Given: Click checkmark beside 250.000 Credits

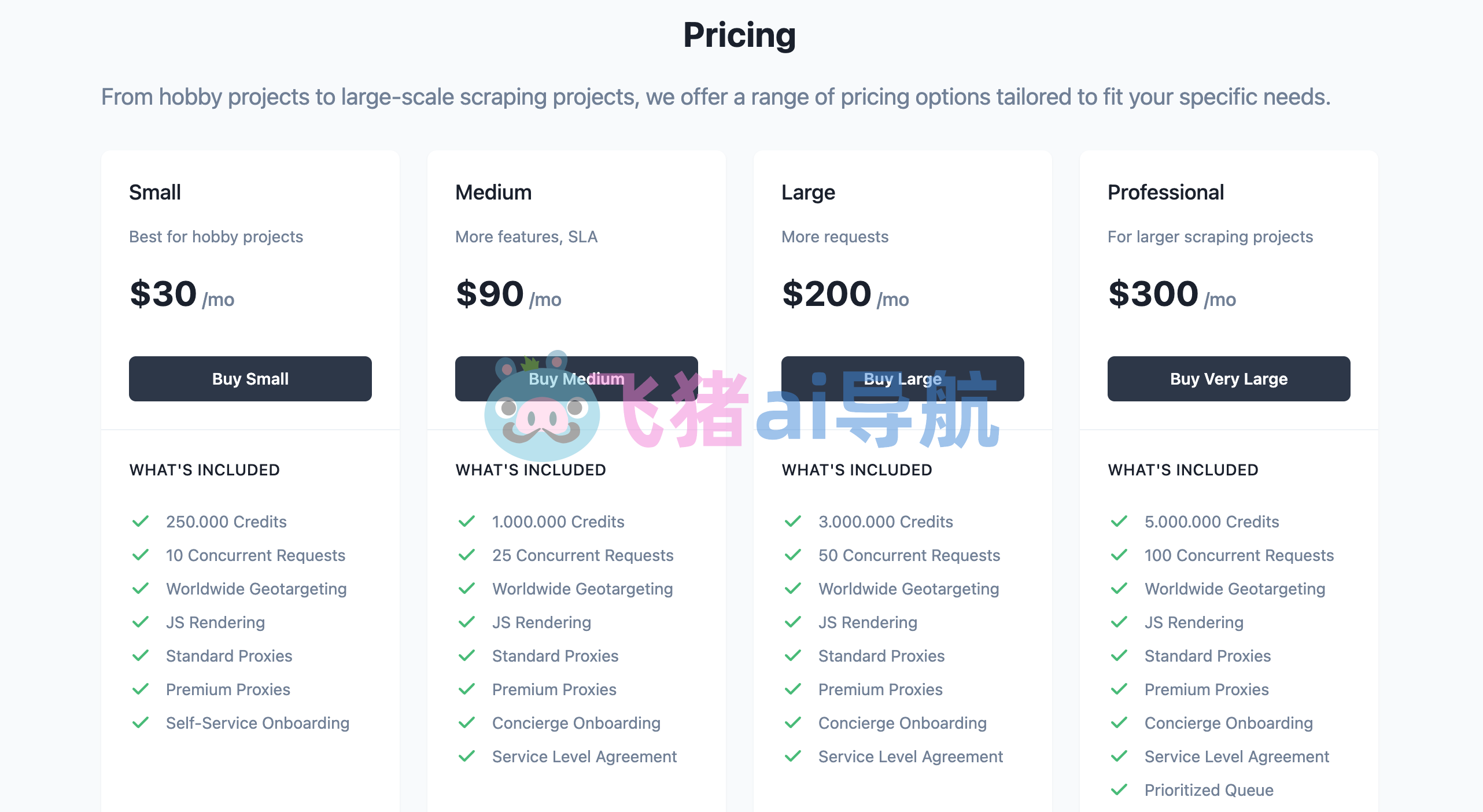Looking at the screenshot, I should 141,522.
